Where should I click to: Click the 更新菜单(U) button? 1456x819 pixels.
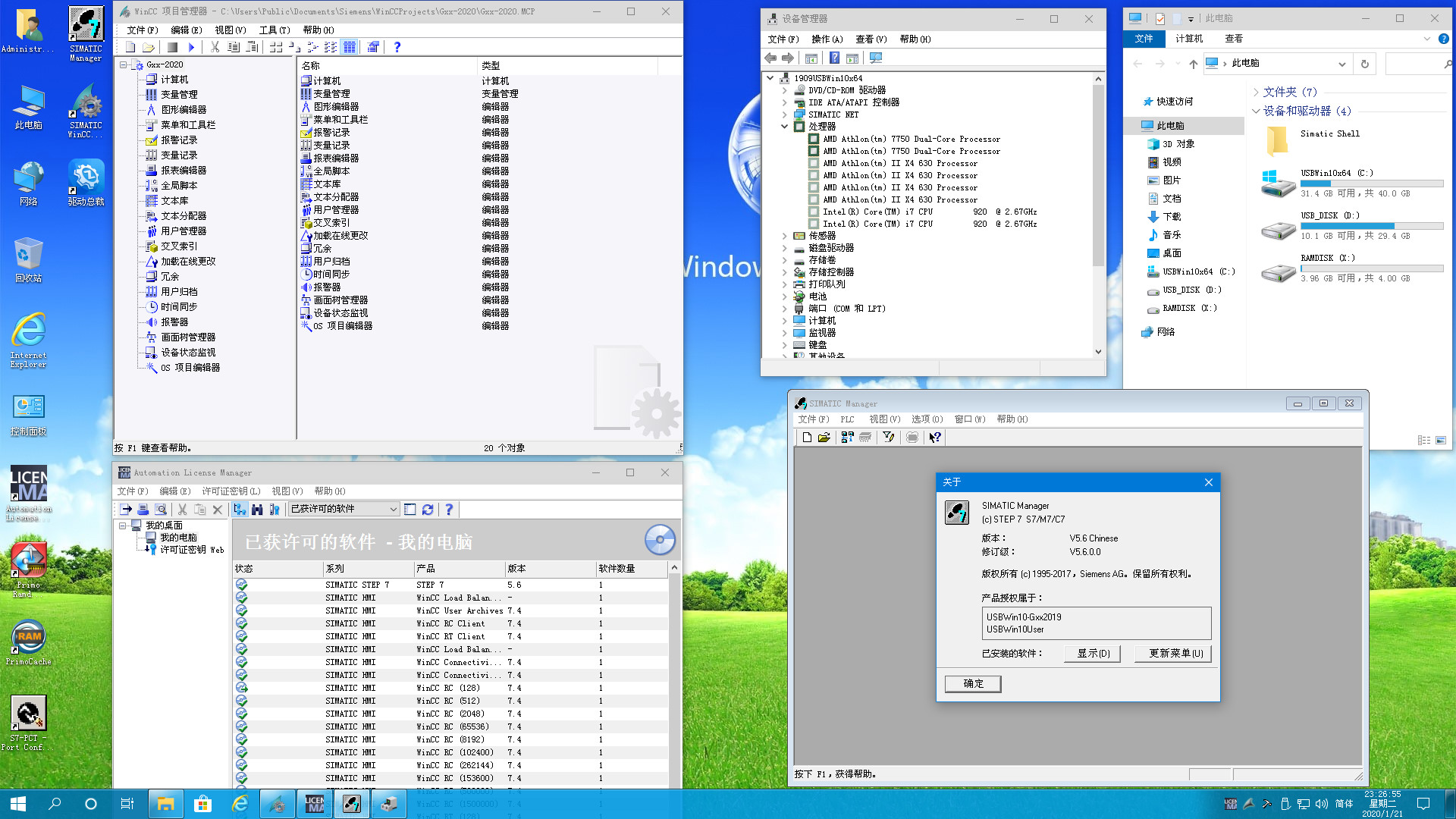(1175, 654)
